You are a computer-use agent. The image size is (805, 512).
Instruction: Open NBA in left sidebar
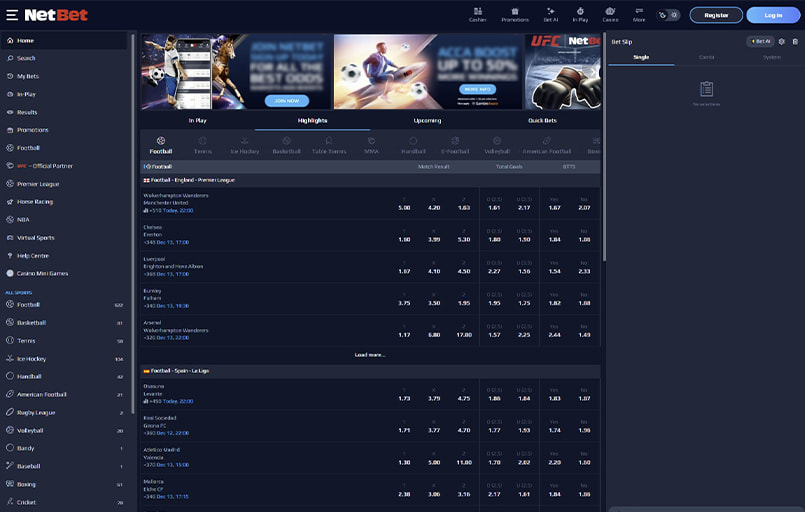(x=64, y=219)
